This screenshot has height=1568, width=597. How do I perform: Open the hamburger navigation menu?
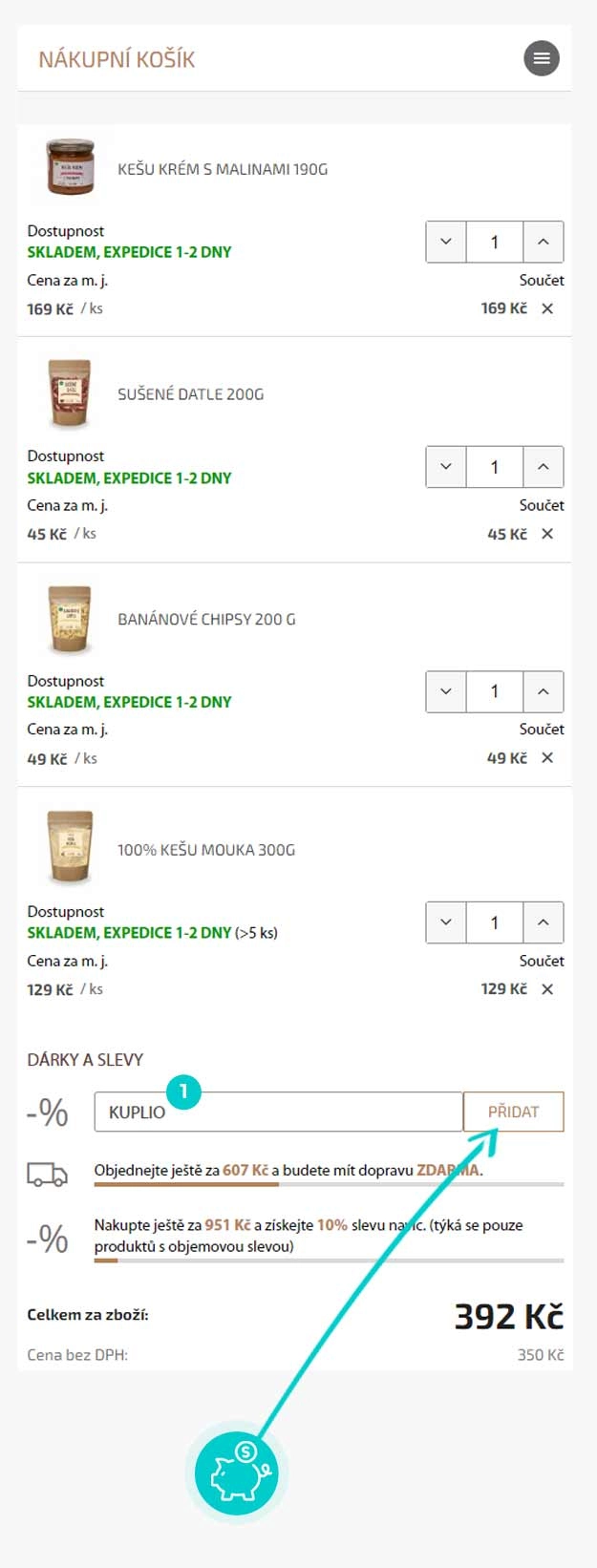[542, 58]
